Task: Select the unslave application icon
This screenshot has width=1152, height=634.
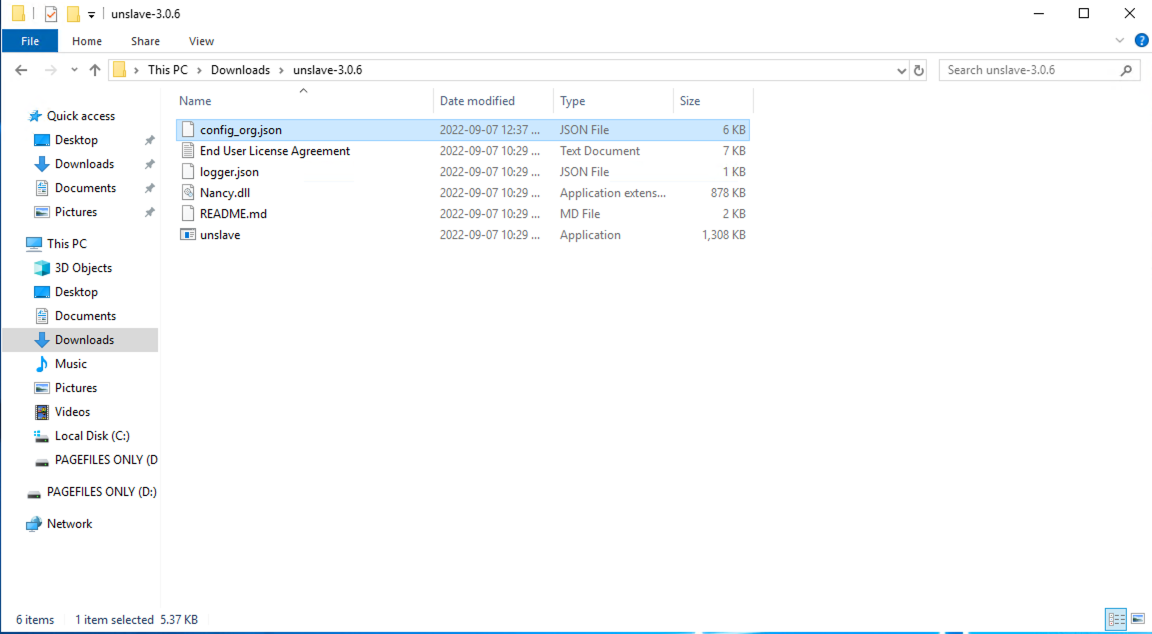Action: point(188,235)
